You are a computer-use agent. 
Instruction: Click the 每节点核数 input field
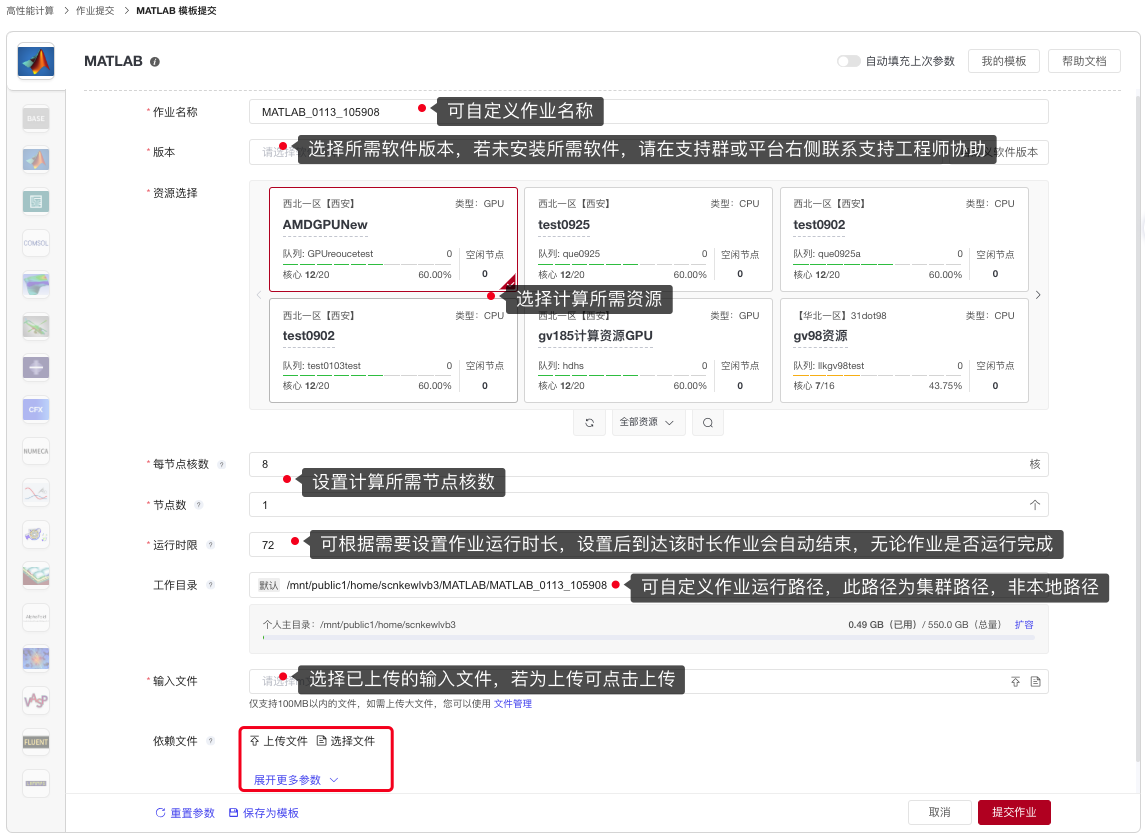pyautogui.click(x=640, y=465)
